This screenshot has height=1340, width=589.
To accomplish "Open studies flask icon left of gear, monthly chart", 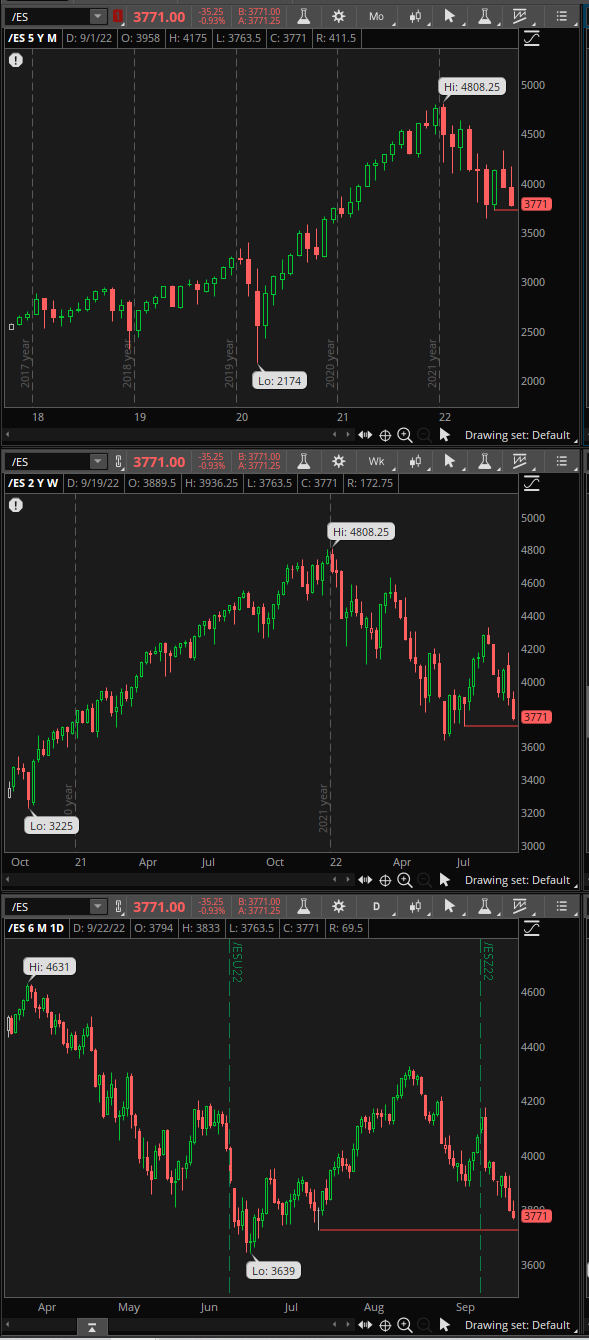I will tap(306, 16).
